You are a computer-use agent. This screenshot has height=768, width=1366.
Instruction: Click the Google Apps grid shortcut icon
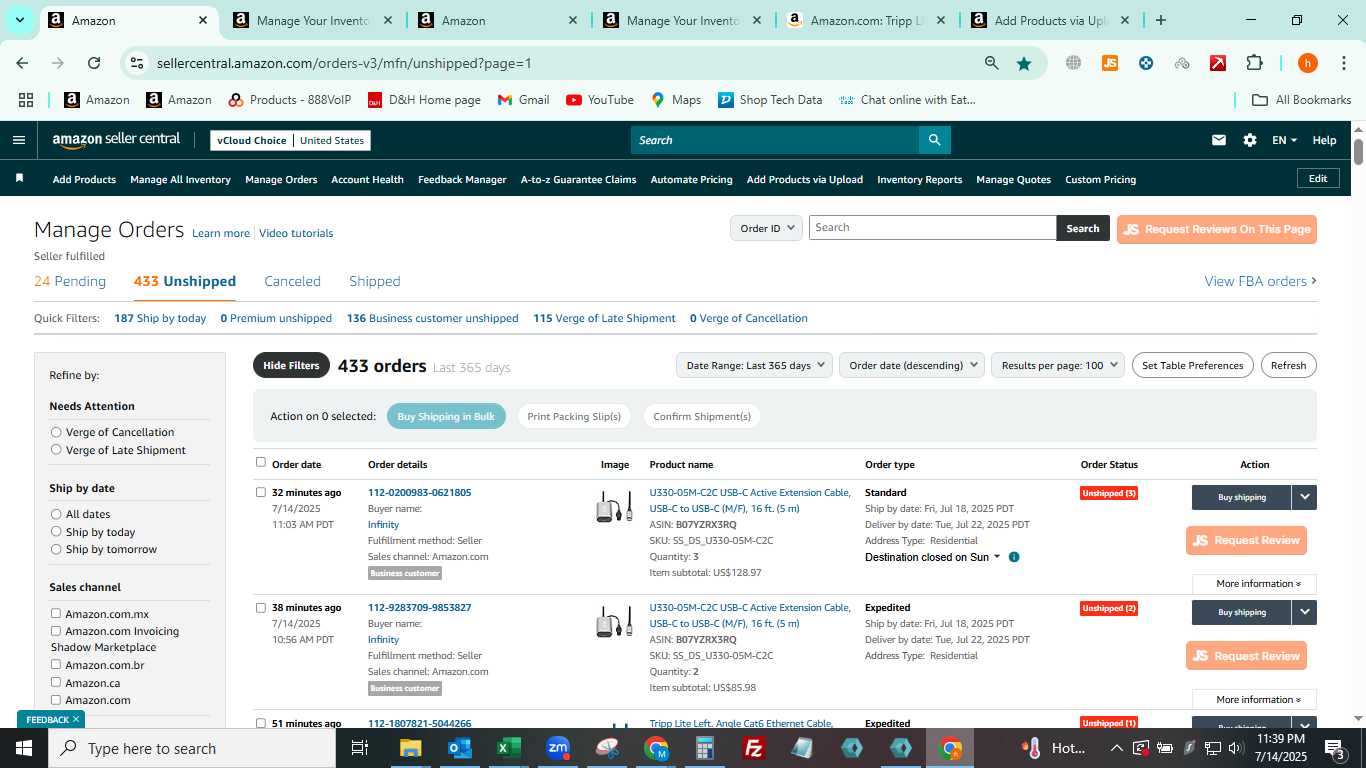(26, 100)
